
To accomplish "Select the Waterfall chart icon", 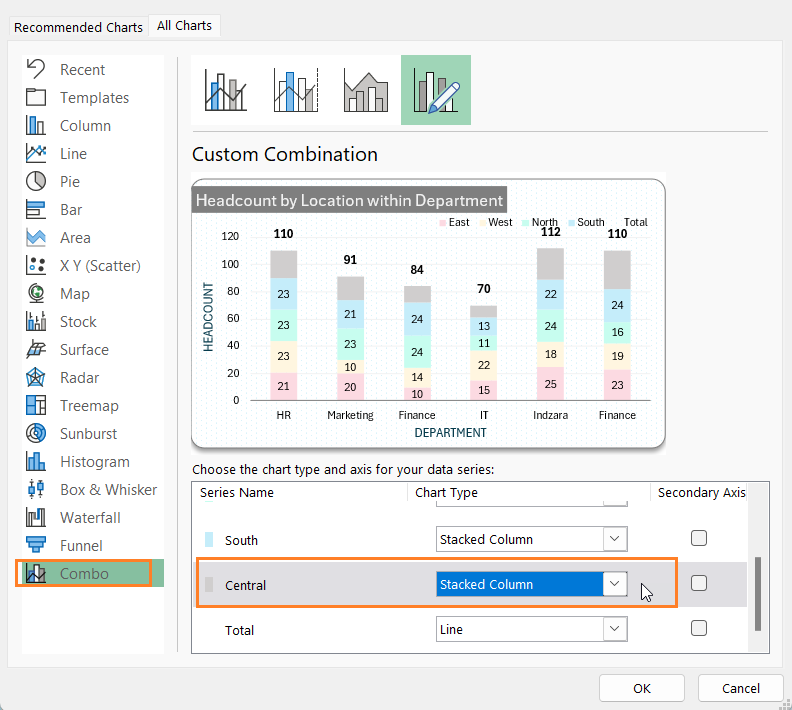I will point(36,517).
